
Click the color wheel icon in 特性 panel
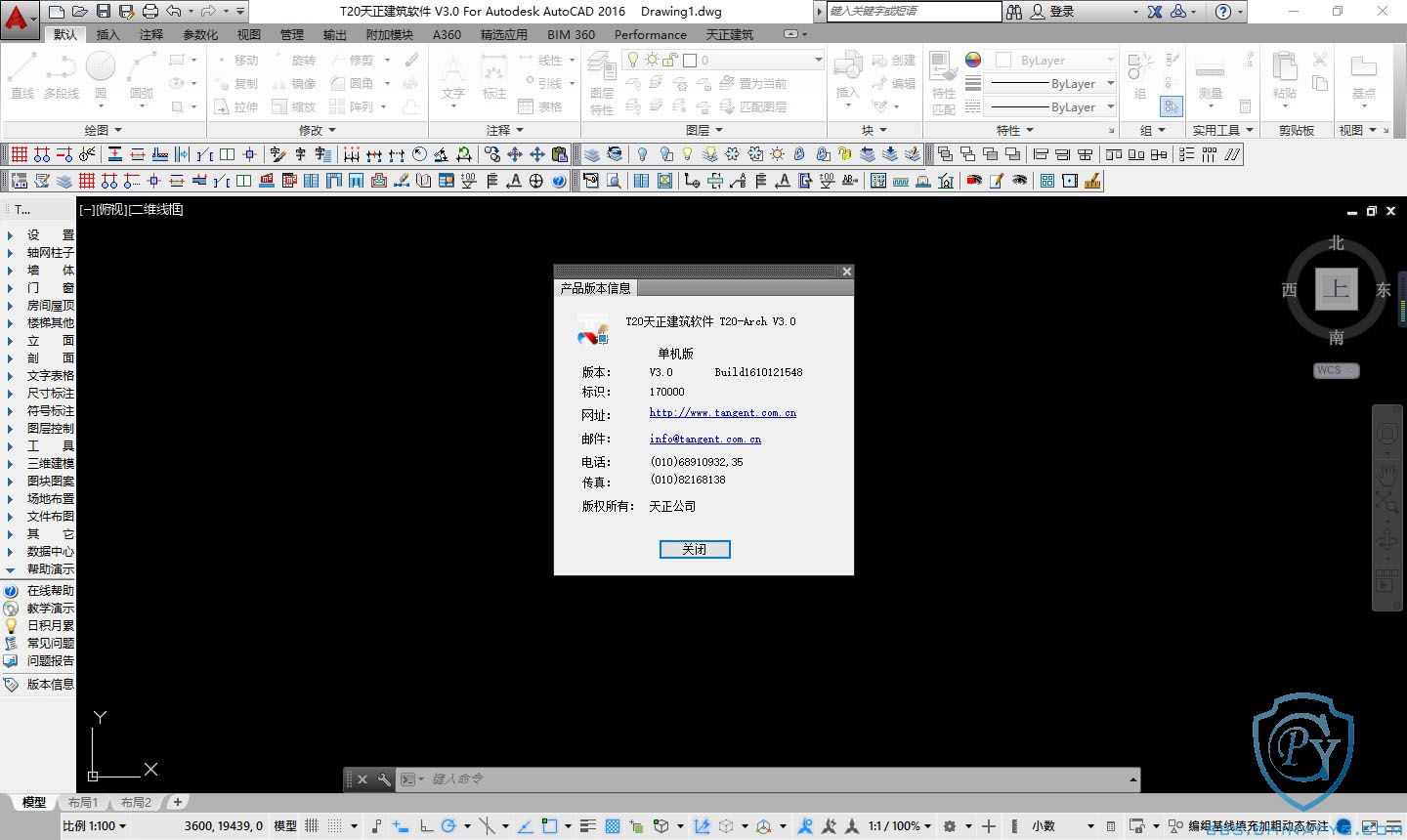click(973, 60)
